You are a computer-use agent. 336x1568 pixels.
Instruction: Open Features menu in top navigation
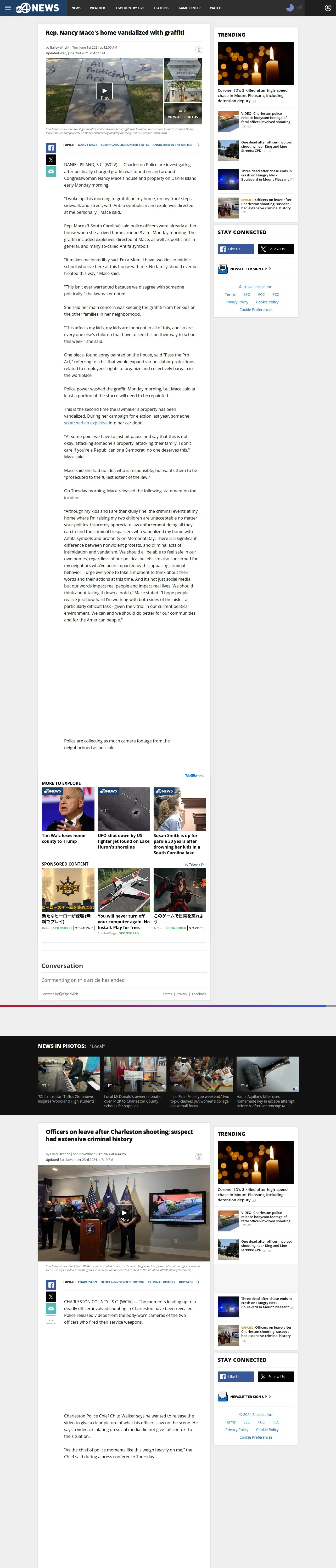(x=162, y=8)
